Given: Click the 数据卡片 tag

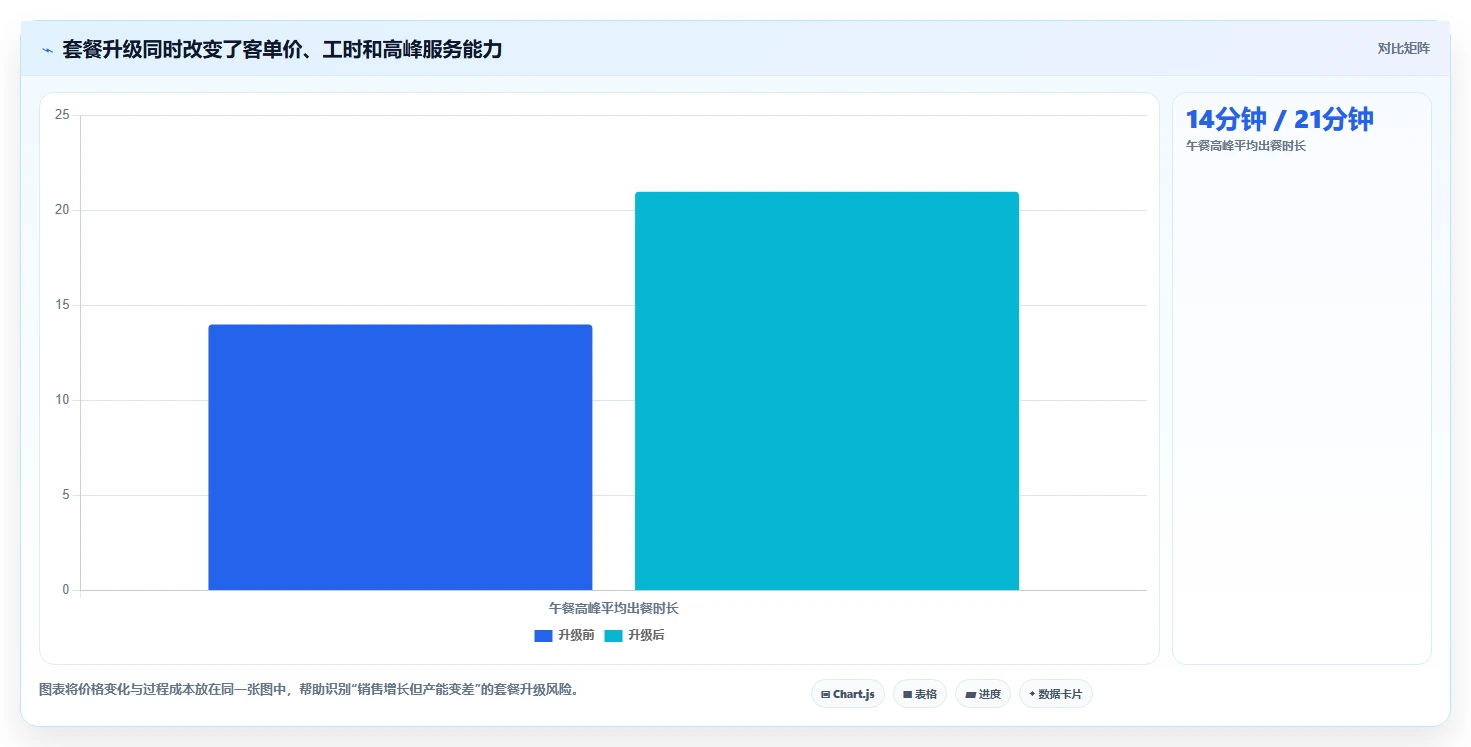Looking at the screenshot, I should coord(1056,694).
